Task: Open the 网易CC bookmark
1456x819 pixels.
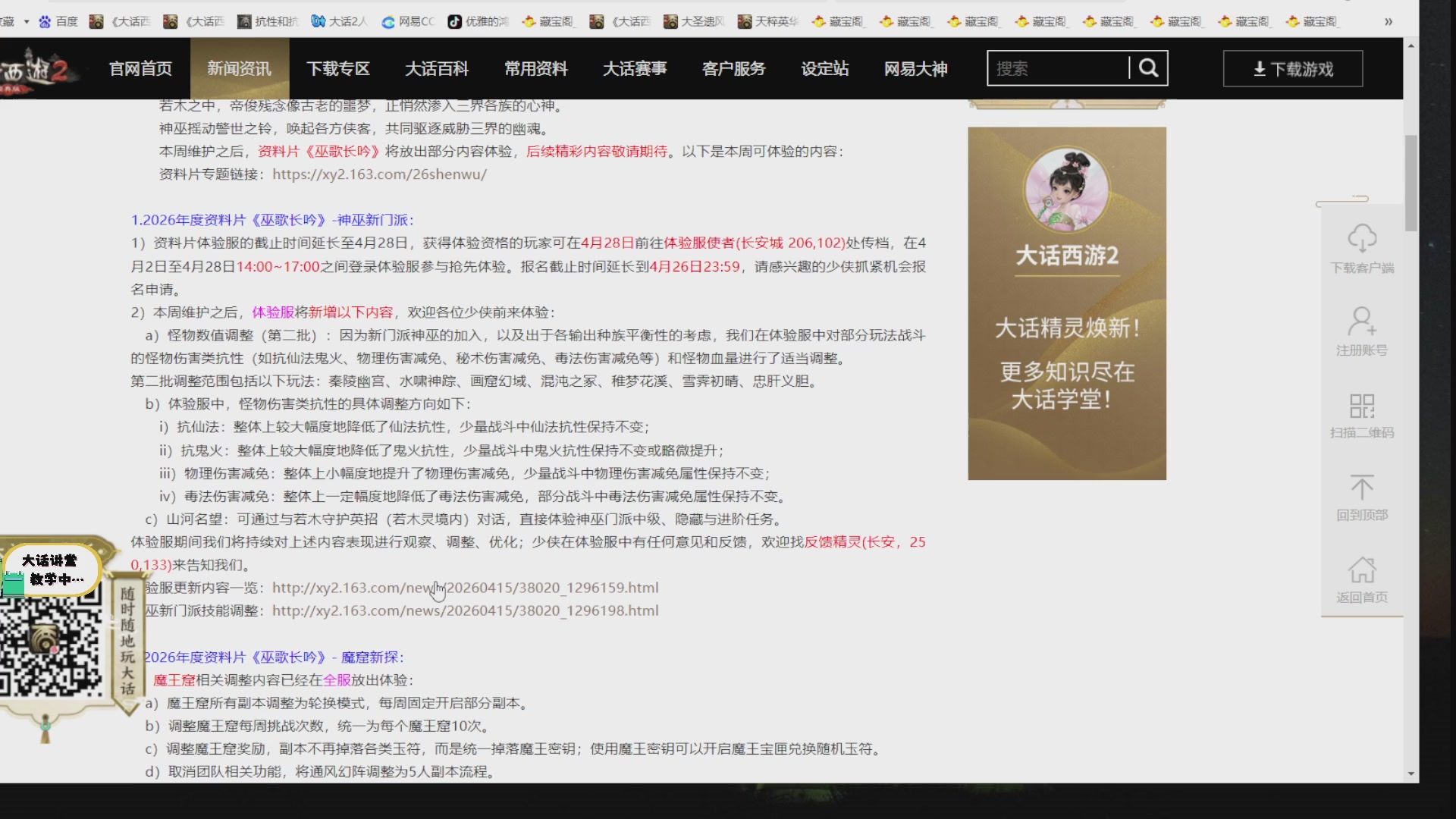Action: 388,21
